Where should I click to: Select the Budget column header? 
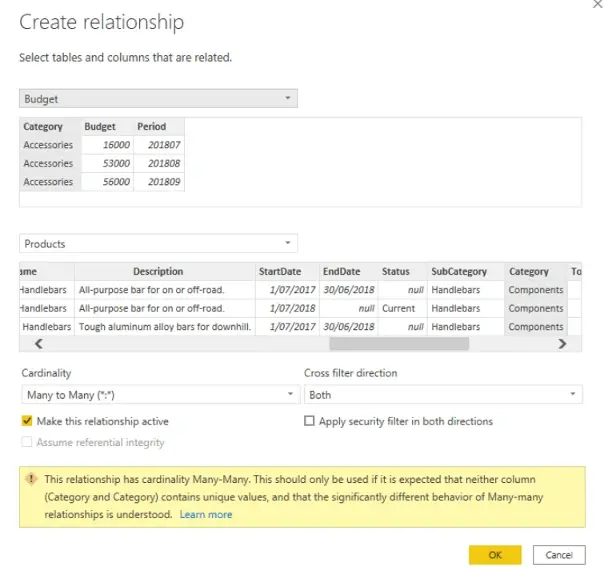100,127
